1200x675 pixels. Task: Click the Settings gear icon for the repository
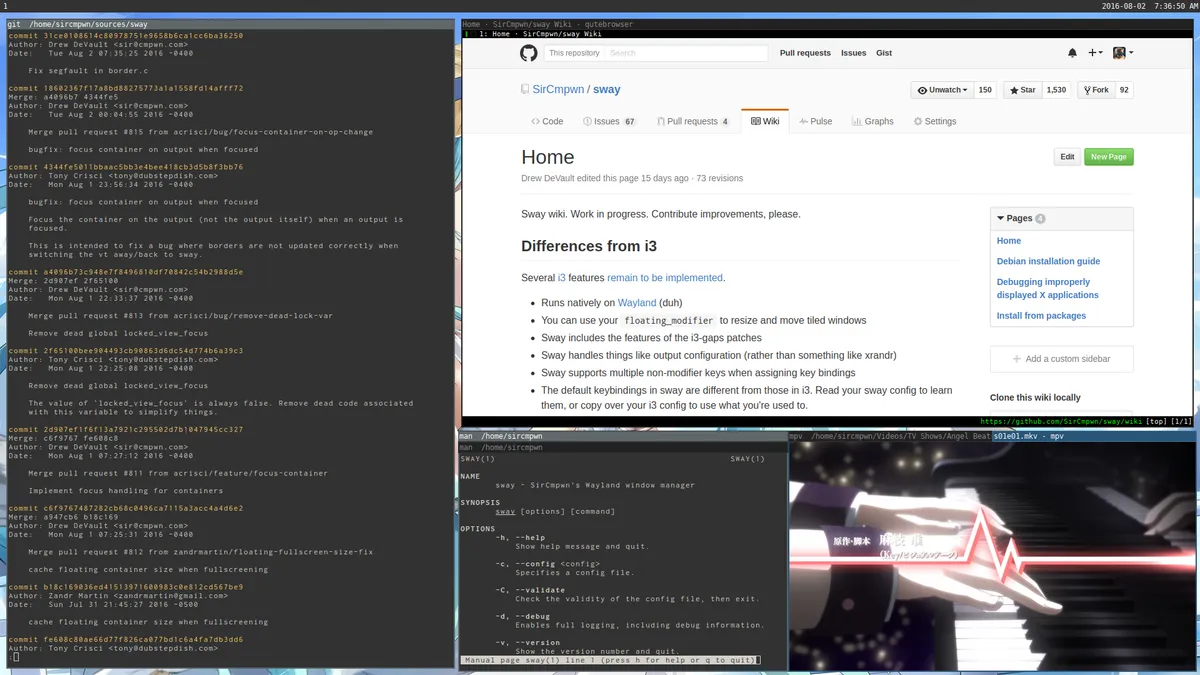pos(915,121)
